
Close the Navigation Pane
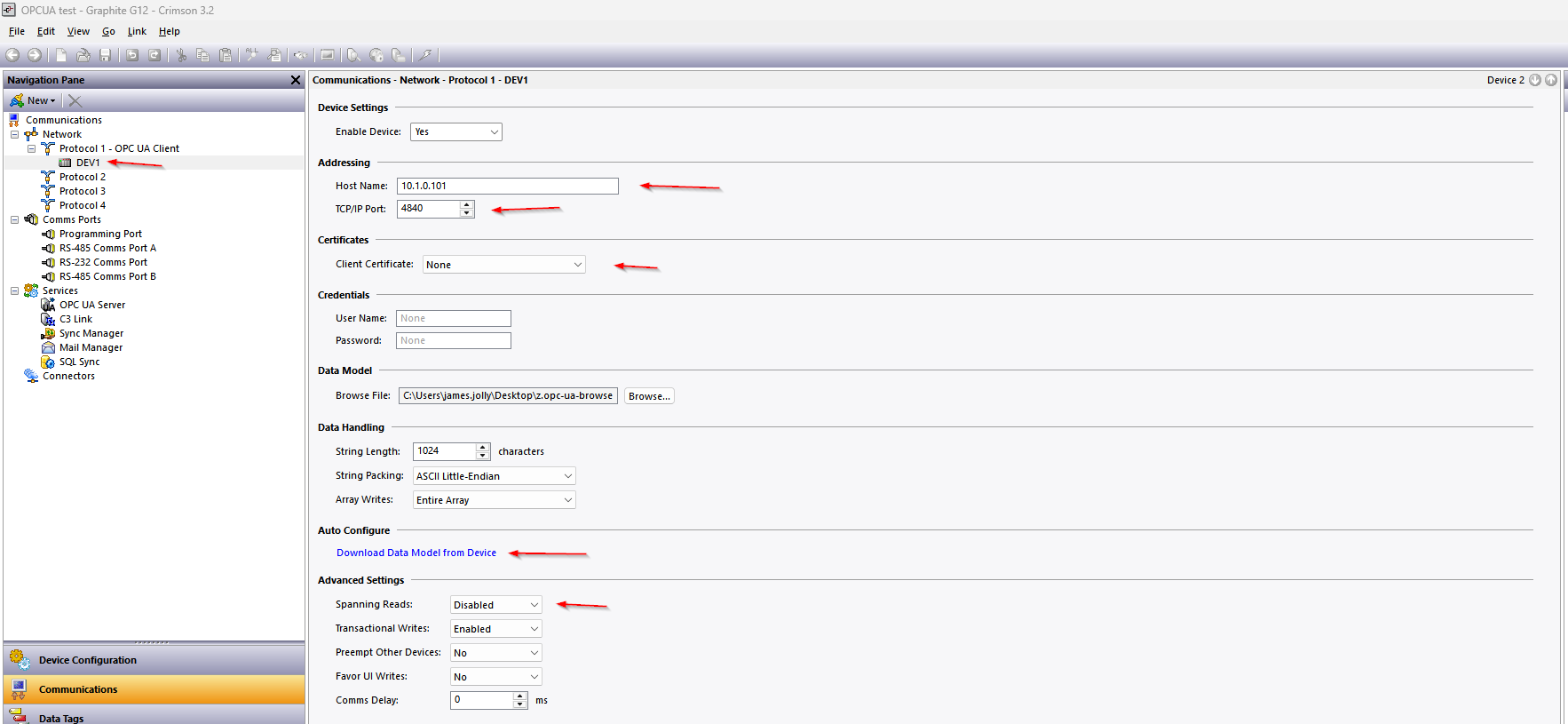[296, 80]
